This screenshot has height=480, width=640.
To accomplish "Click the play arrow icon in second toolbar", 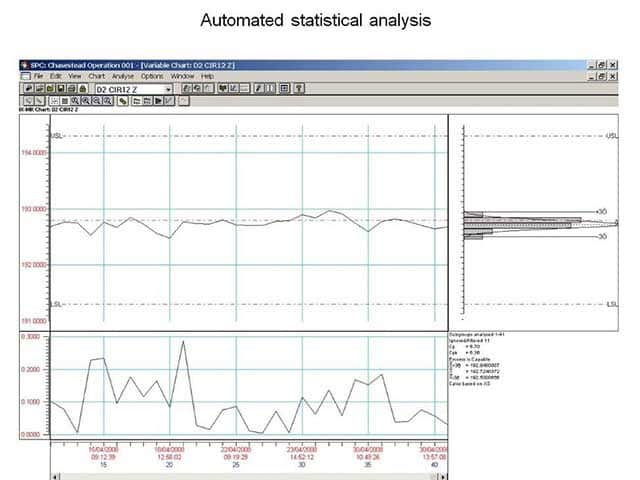I will pyautogui.click(x=158, y=100).
